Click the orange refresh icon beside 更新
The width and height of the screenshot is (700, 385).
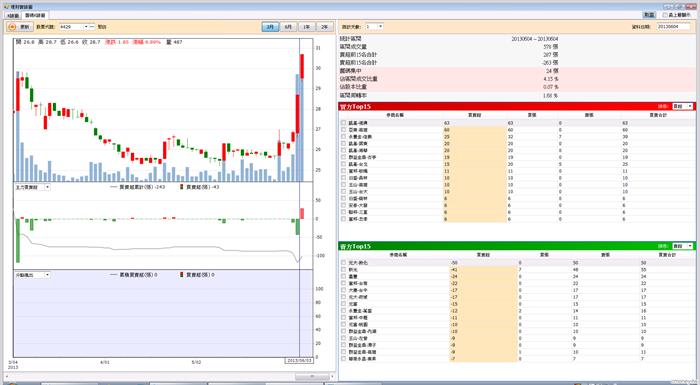coord(12,27)
